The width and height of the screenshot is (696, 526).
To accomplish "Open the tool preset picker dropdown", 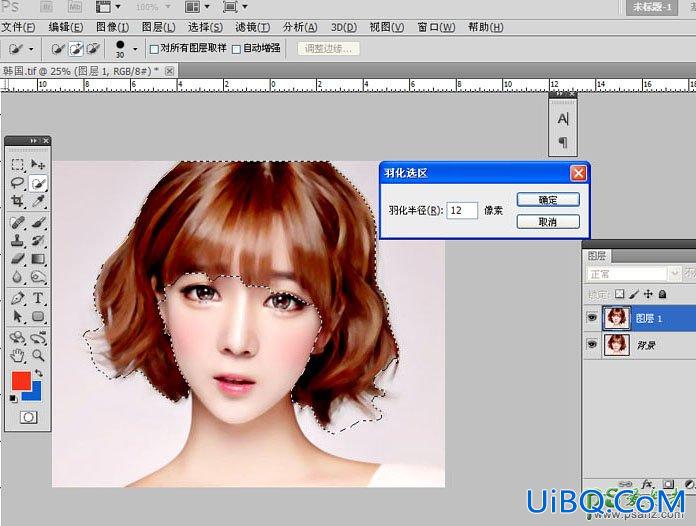I will pyautogui.click(x=31, y=49).
